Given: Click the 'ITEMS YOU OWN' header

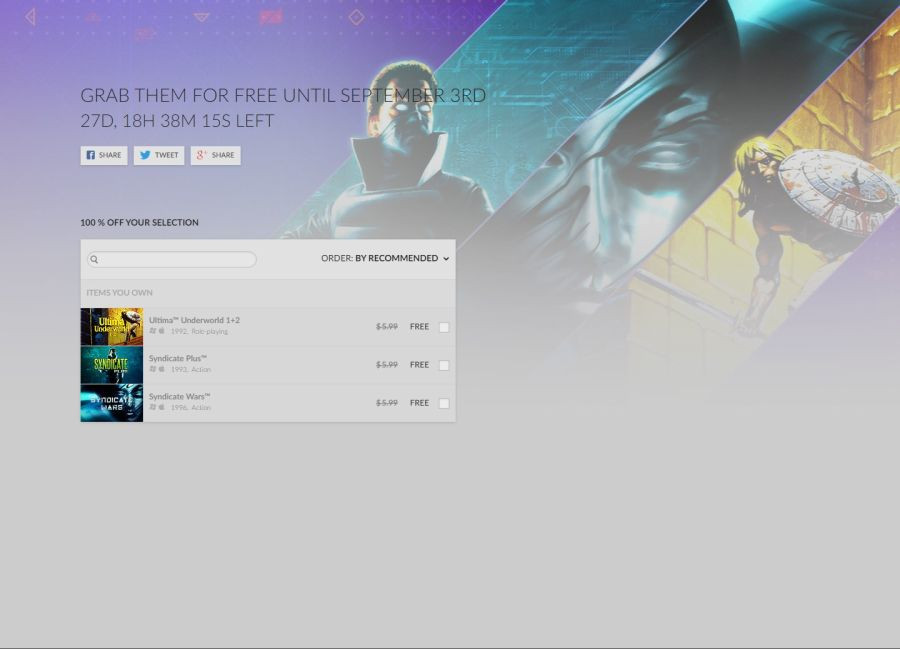Looking at the screenshot, I should (x=119, y=293).
